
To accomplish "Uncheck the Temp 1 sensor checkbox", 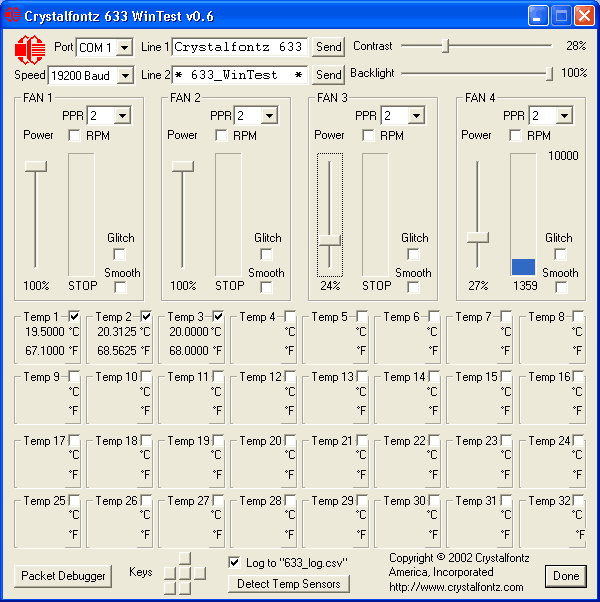I will (x=74, y=316).
